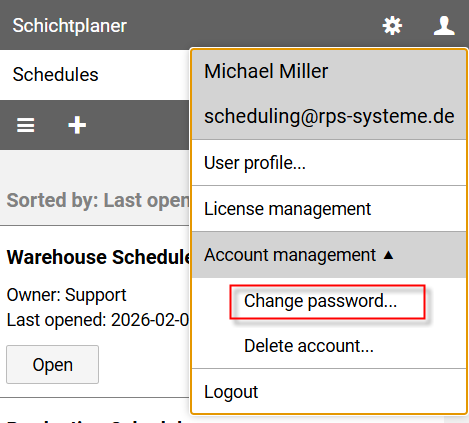Click the Michael Miller user name
Screen dimensions: 469x423
pyautogui.click(x=266, y=71)
